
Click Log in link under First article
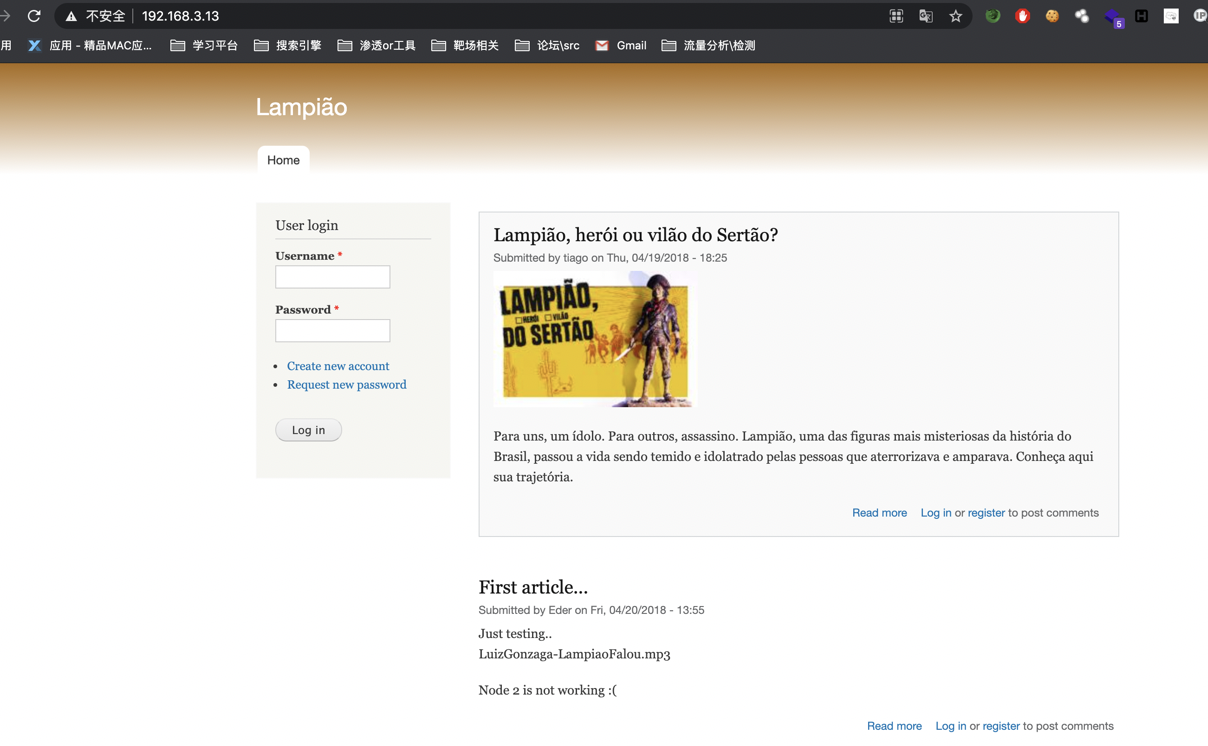pos(951,726)
